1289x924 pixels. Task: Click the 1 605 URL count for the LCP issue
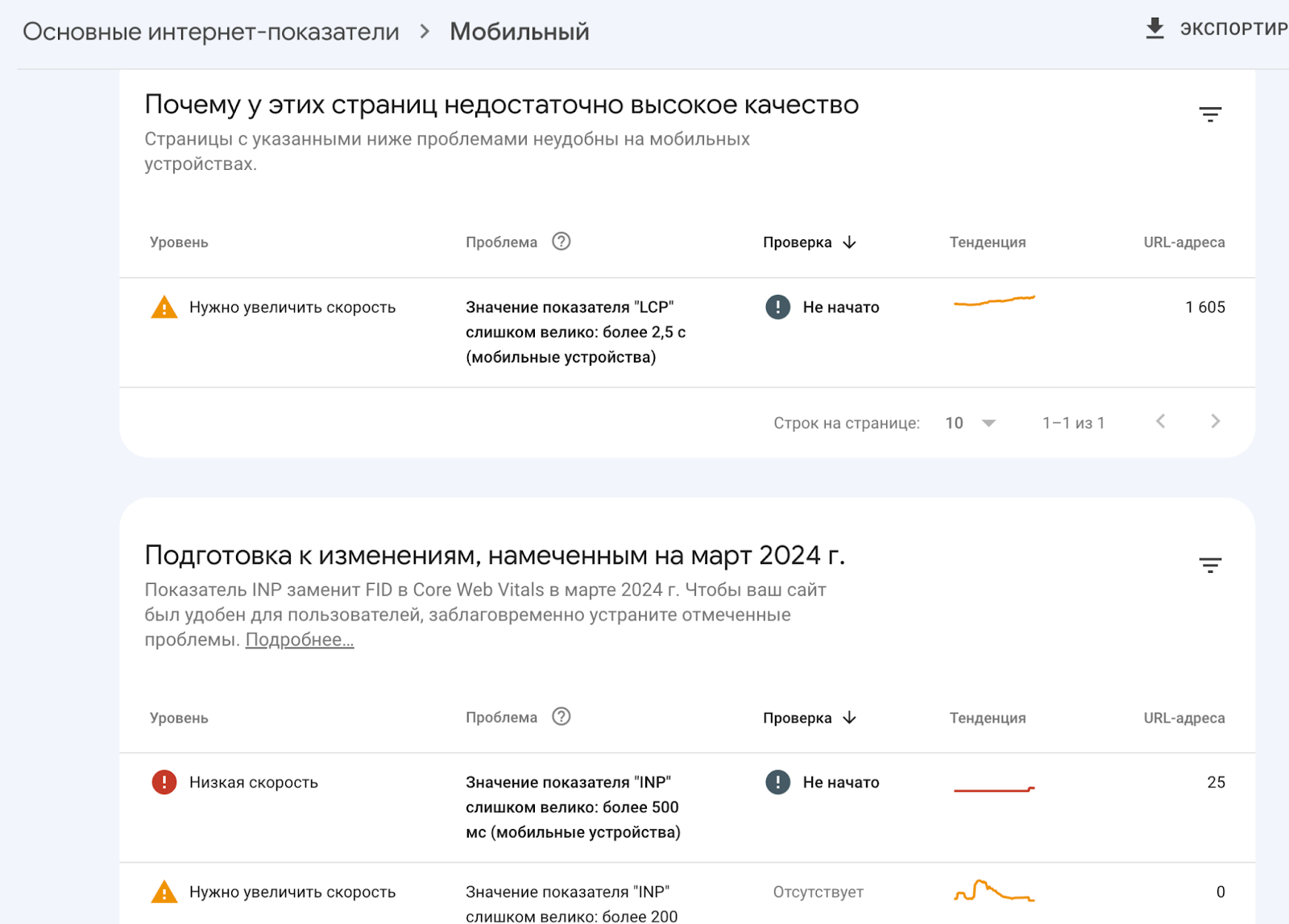1205,307
